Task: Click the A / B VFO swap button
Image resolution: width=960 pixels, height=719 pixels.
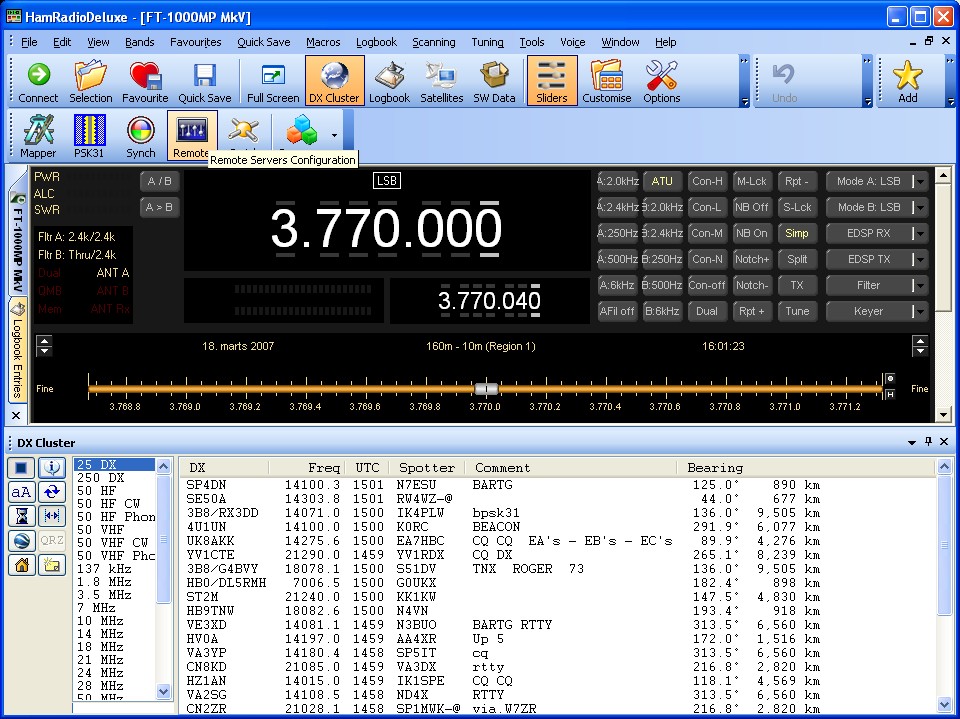Action: tap(159, 181)
